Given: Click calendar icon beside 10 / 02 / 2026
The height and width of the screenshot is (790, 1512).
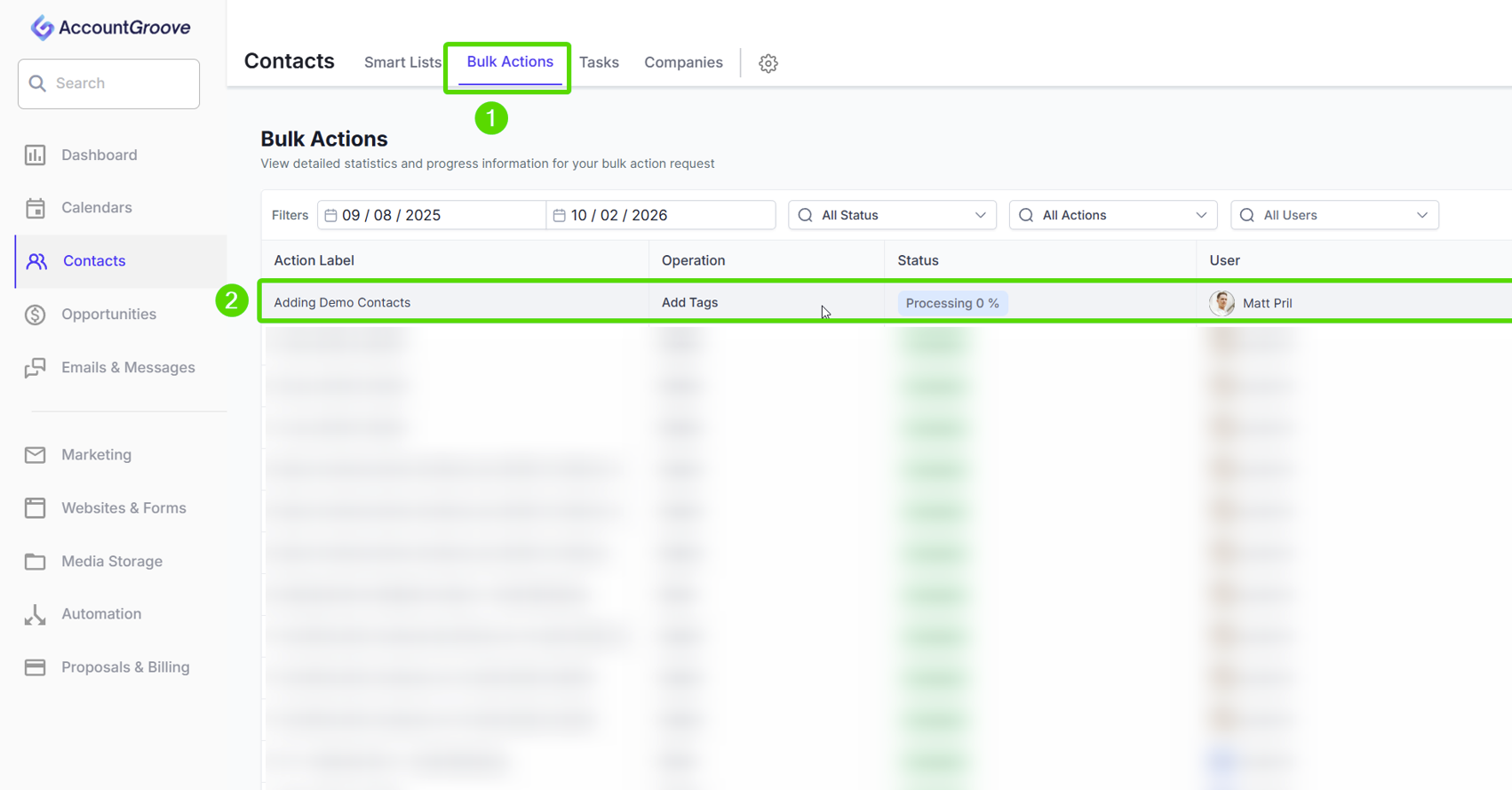Looking at the screenshot, I should point(559,215).
